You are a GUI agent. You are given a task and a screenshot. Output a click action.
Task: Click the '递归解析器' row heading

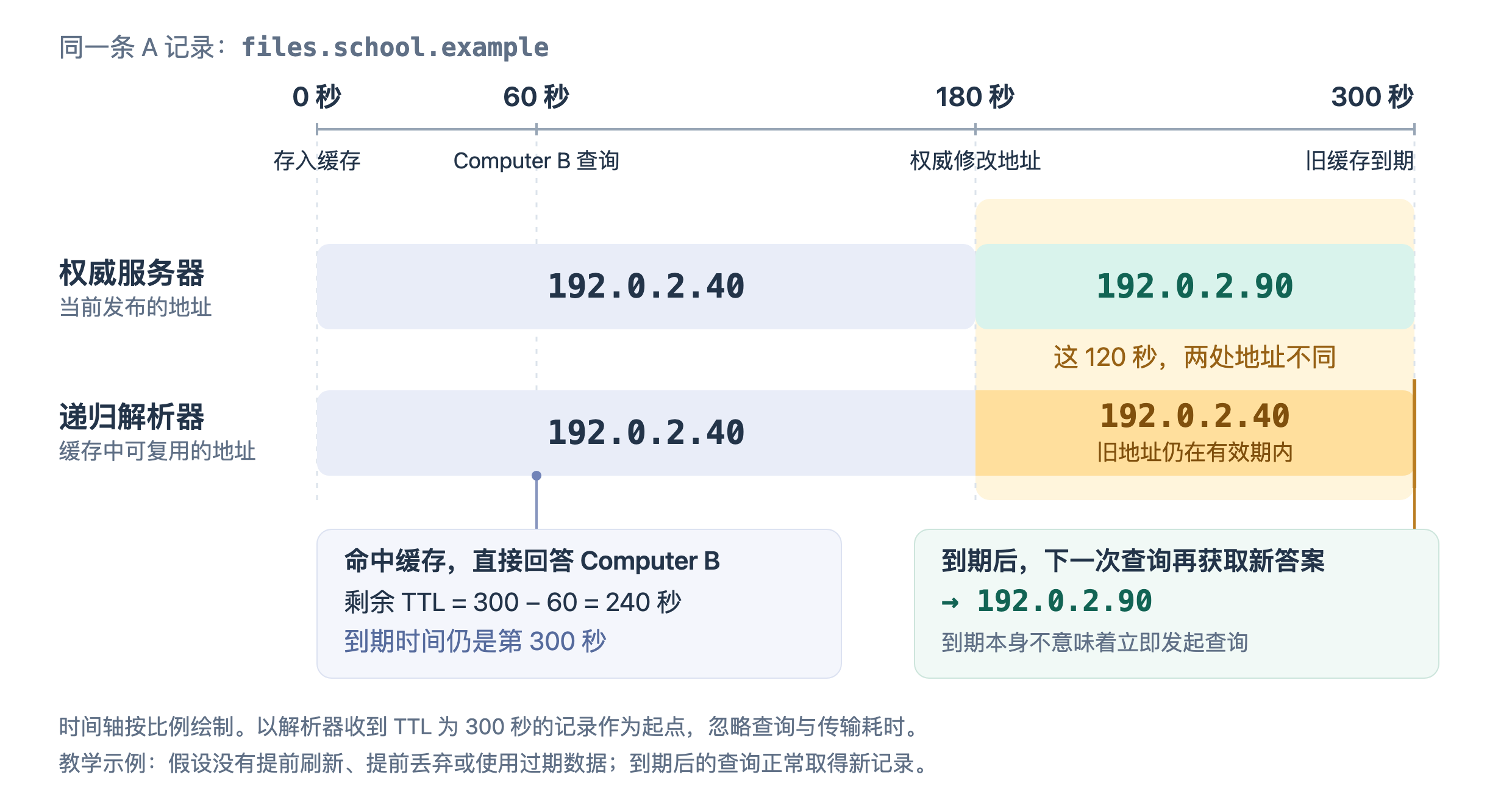pyautogui.click(x=132, y=417)
